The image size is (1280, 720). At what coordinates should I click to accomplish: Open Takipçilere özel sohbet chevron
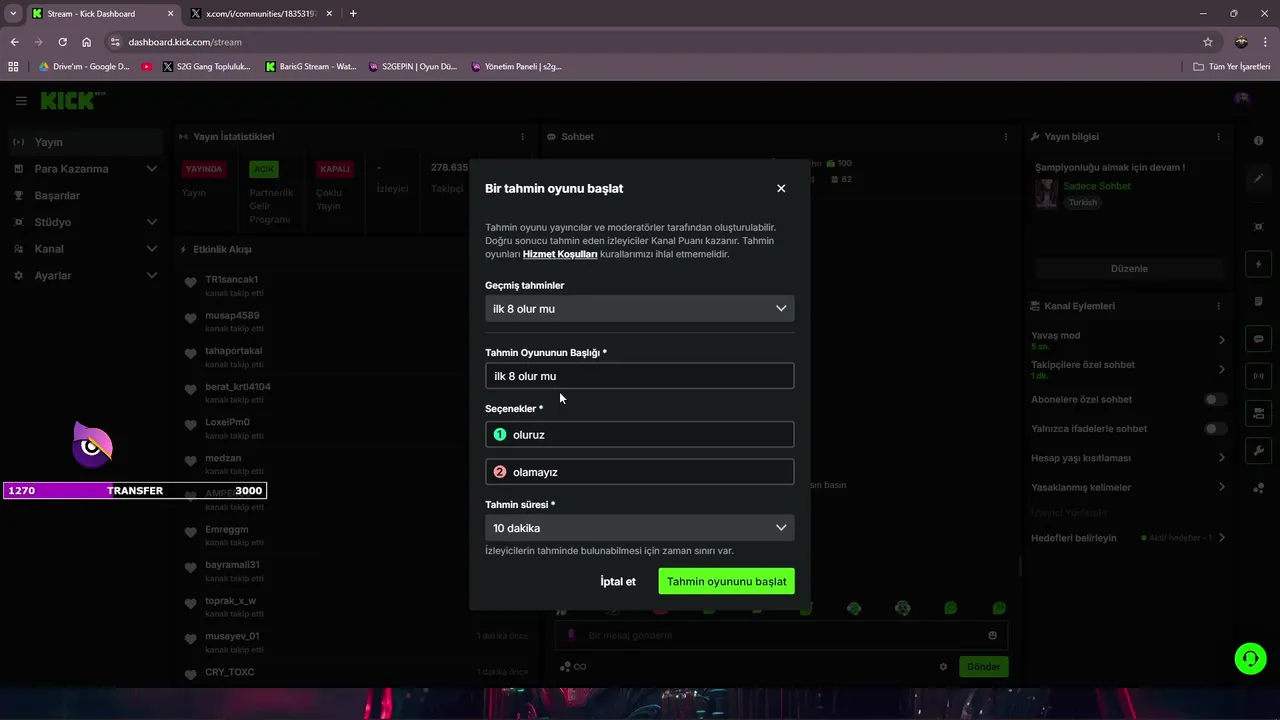click(x=1221, y=369)
